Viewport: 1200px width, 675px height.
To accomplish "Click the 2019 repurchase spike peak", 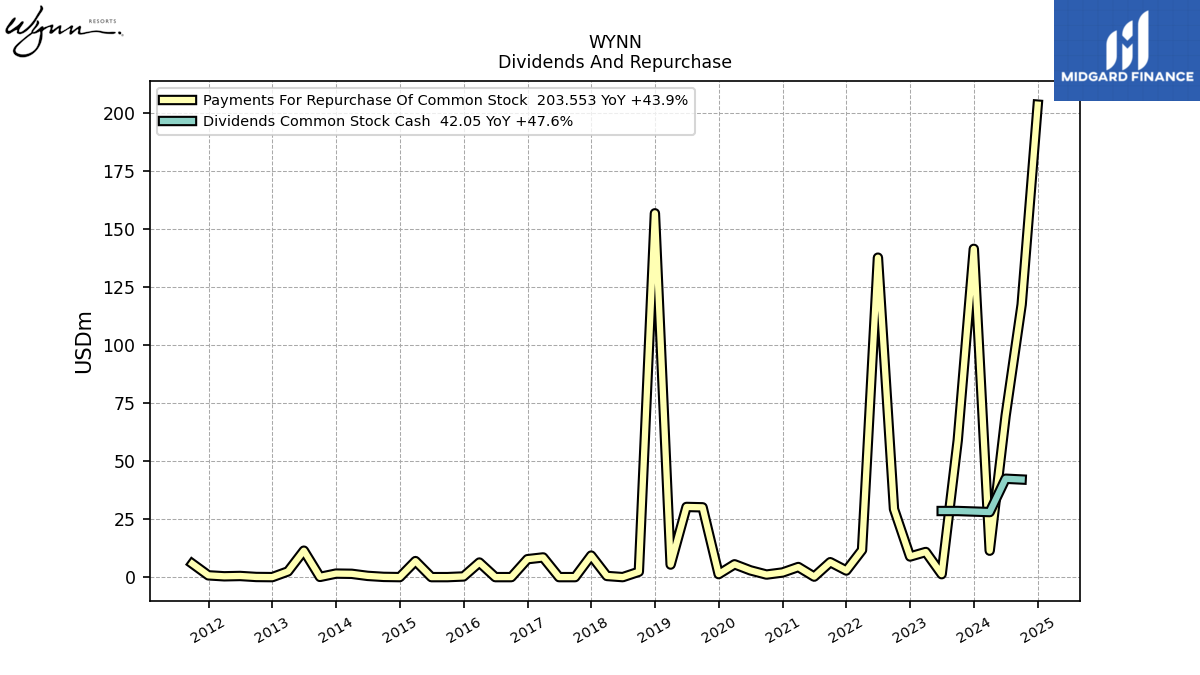I will 655,211.
